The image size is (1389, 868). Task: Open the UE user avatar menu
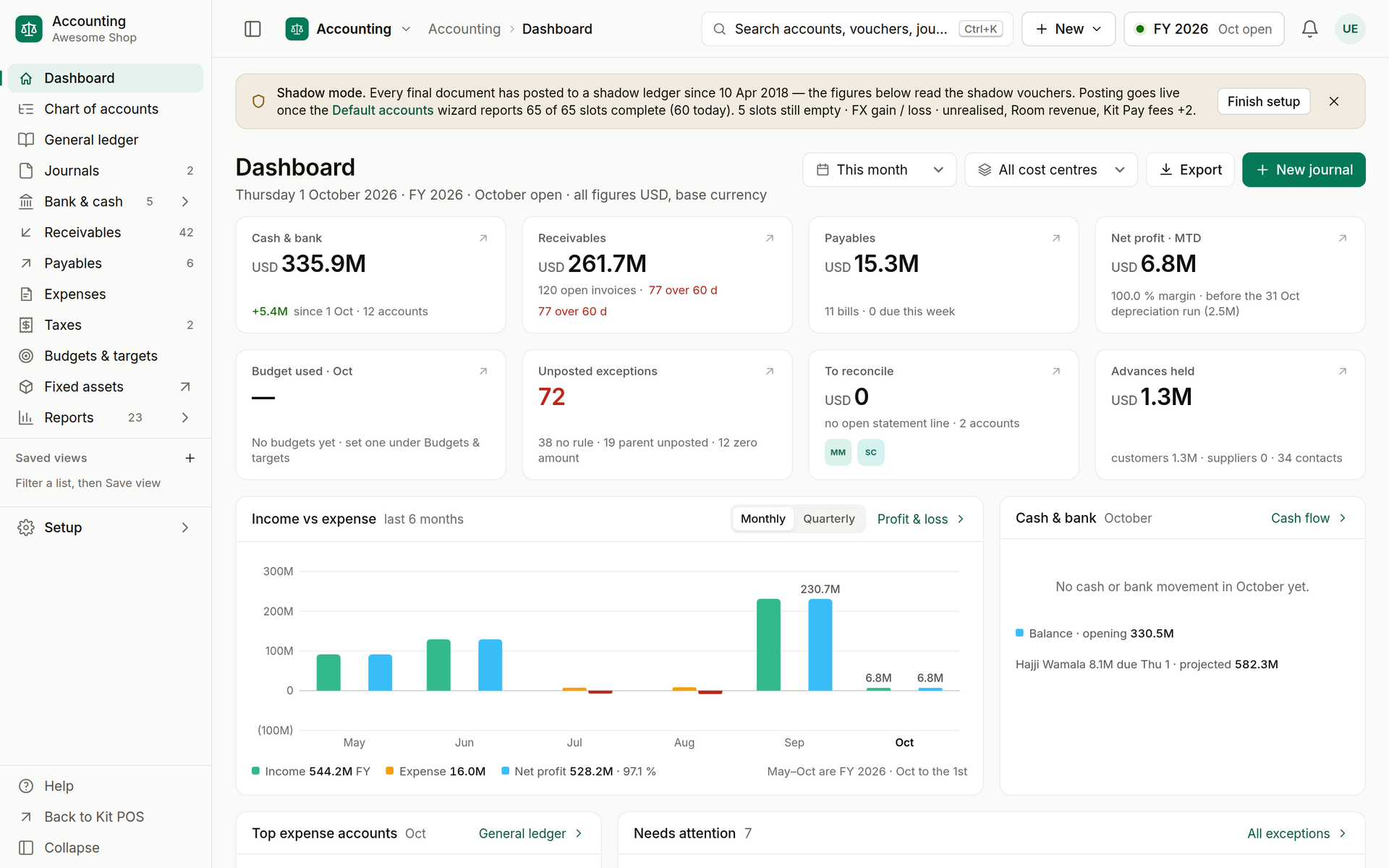[1350, 29]
